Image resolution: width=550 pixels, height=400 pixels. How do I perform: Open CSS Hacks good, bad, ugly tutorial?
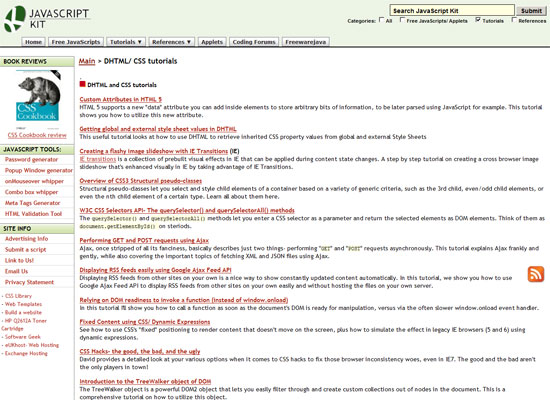[140, 352]
